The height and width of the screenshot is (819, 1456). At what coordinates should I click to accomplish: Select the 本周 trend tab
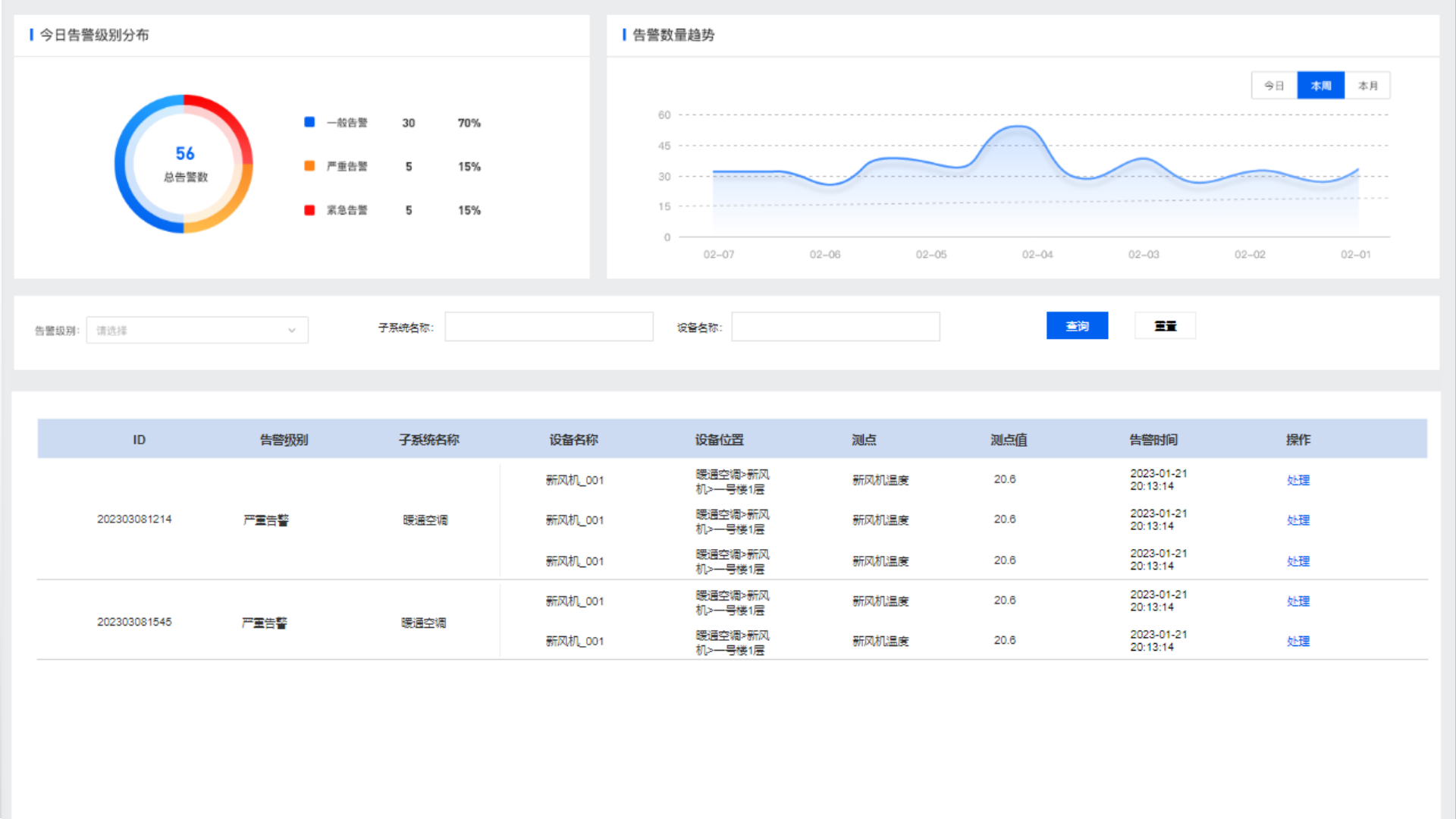click(x=1321, y=86)
